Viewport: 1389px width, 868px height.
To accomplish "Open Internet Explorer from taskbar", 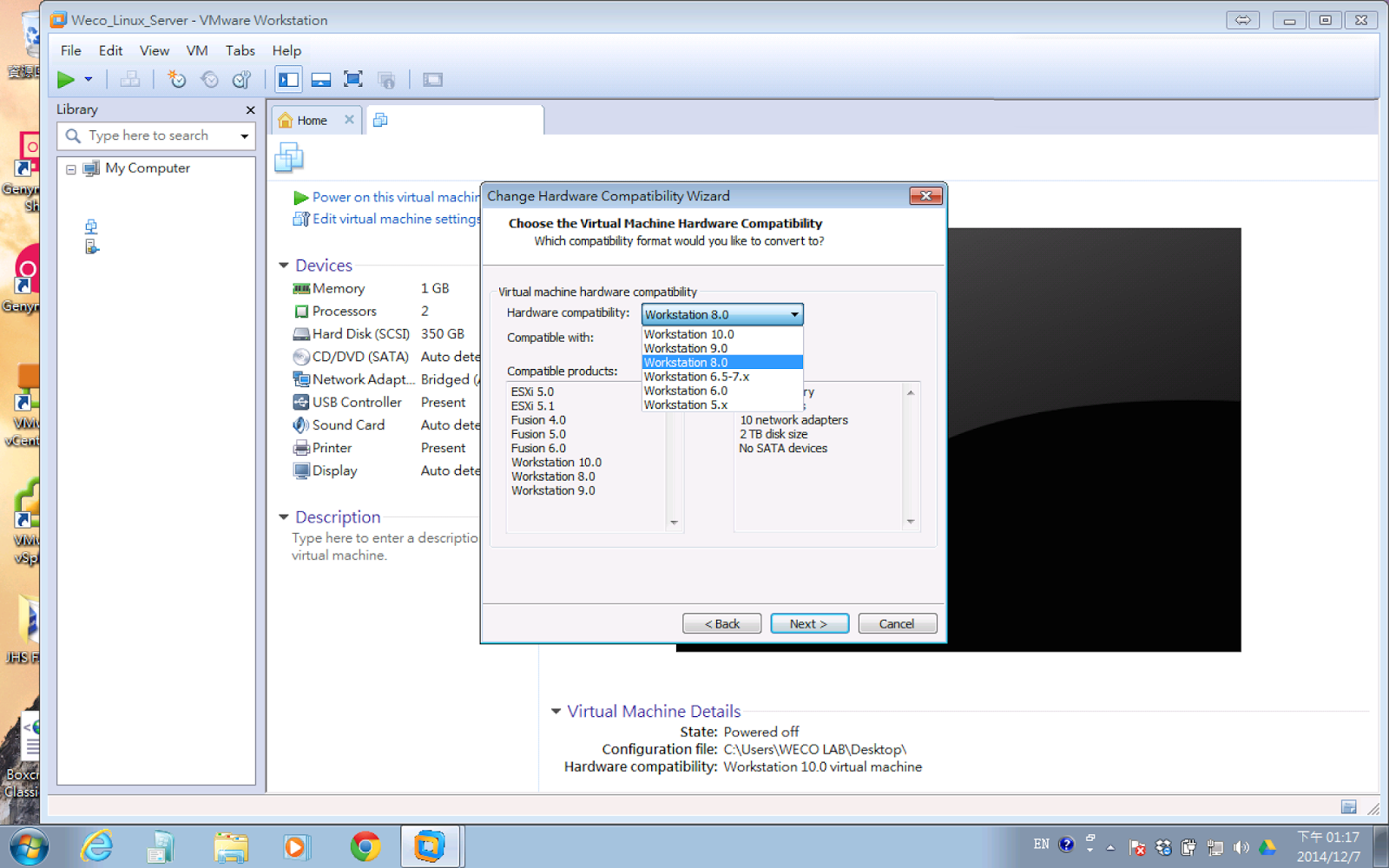I will (97, 846).
